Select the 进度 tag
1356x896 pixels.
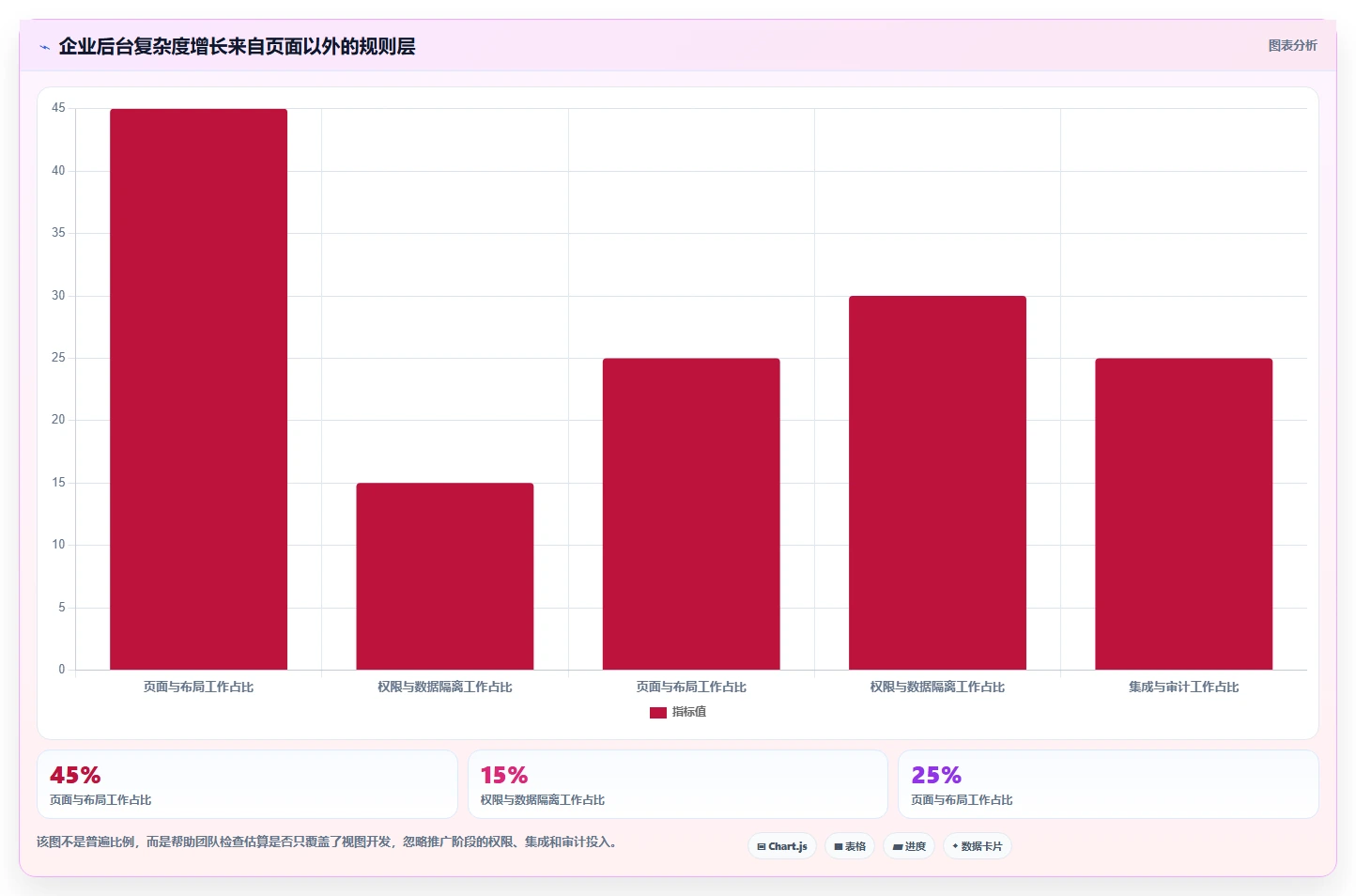[x=909, y=846]
